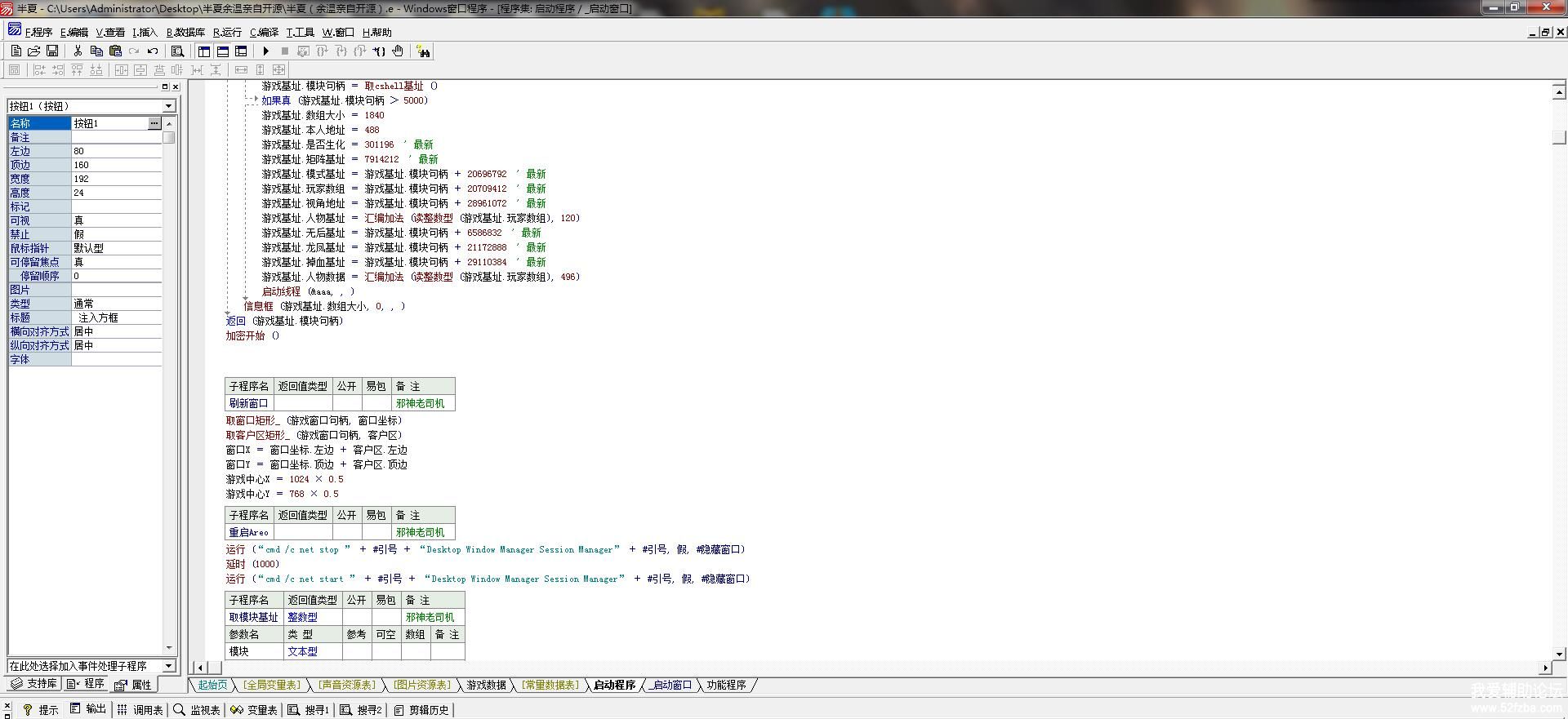Viewport: 1568px width, 719px height.
Task: Run the program with the play icon
Action: [266, 51]
